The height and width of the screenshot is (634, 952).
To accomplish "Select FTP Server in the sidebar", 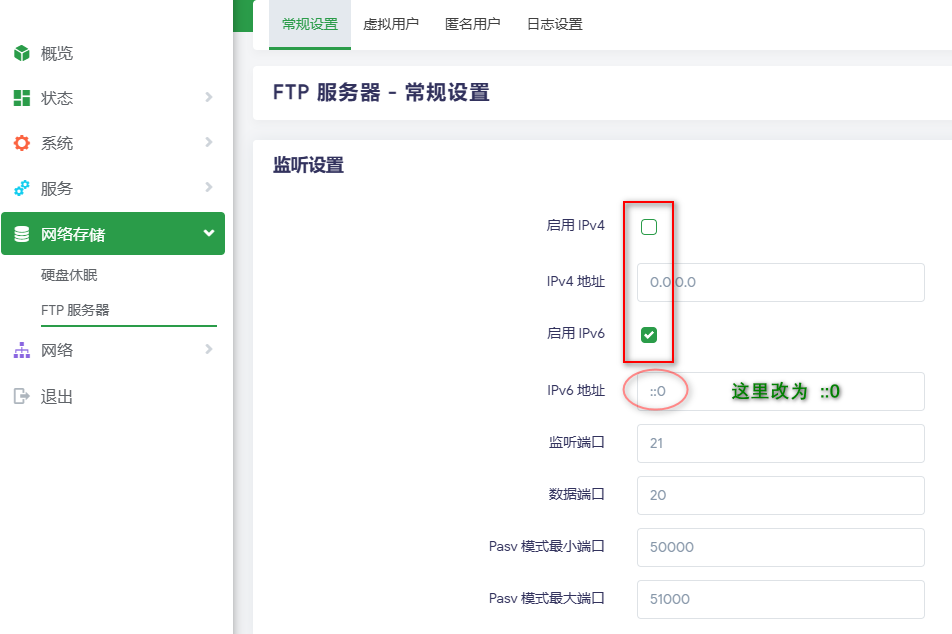I will (75, 310).
